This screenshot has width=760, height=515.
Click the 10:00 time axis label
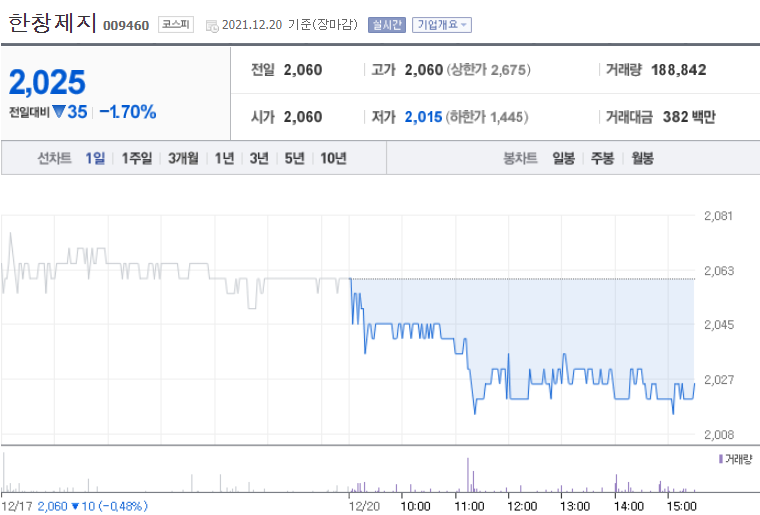point(415,506)
